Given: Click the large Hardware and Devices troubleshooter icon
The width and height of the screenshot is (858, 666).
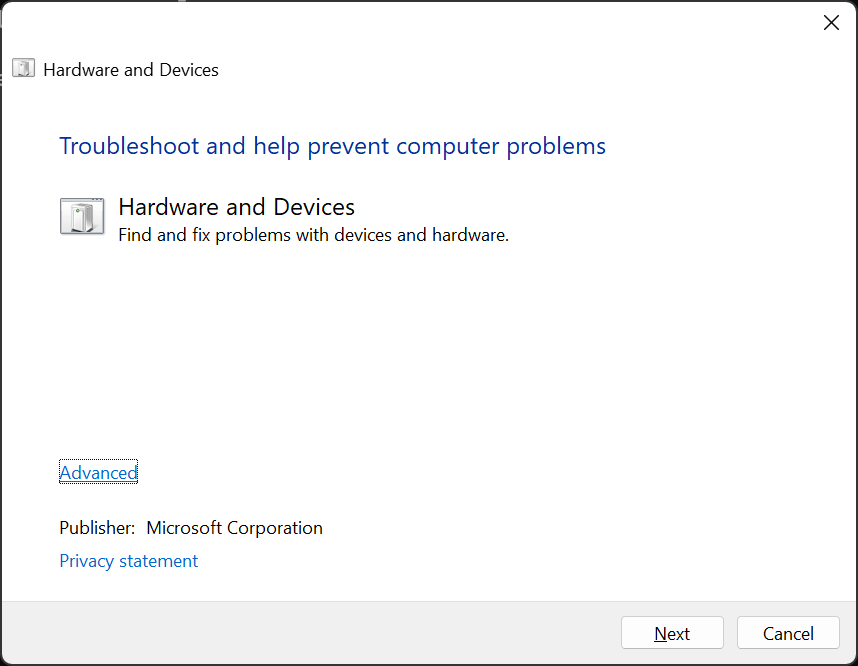Looking at the screenshot, I should point(82,216).
